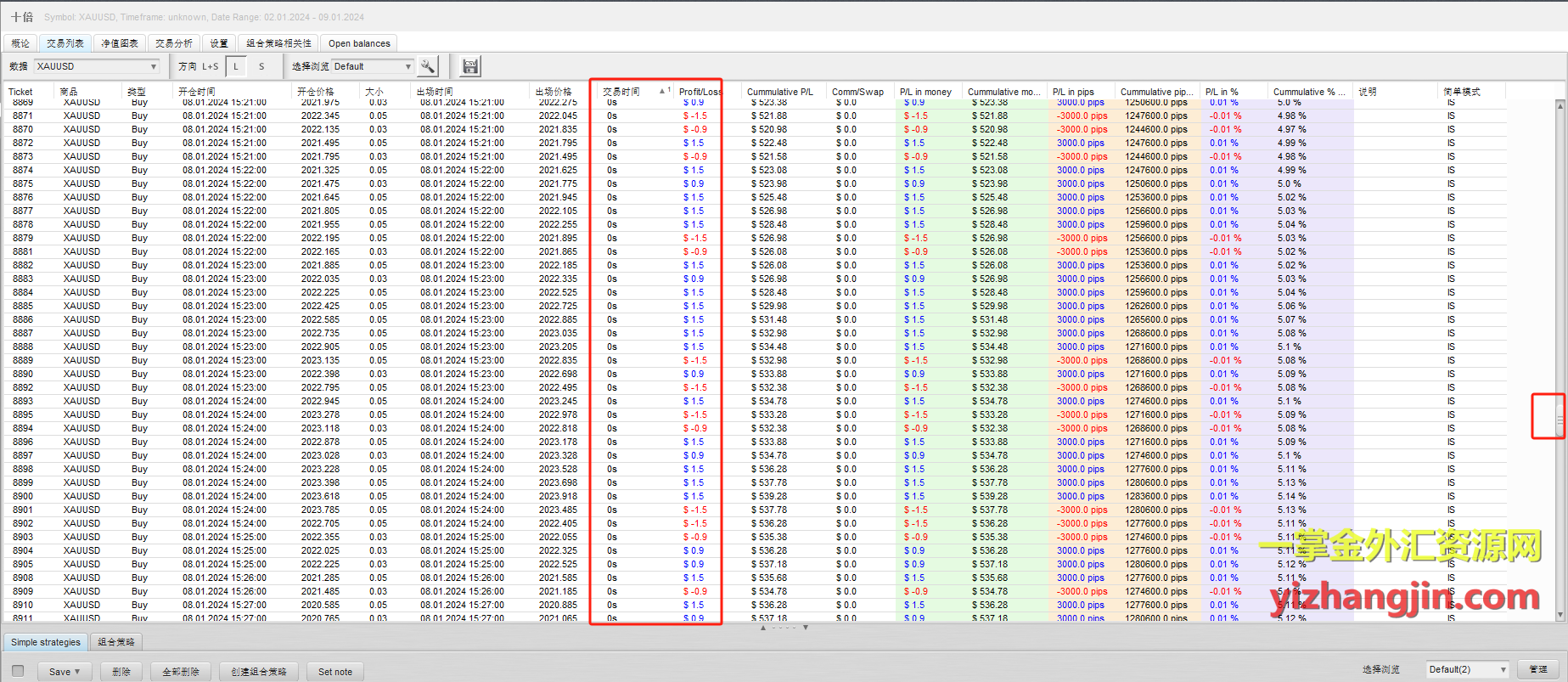Click the vertical scrollbar thumb
Image resolution: width=1568 pixels, height=682 pixels.
click(x=1560, y=419)
